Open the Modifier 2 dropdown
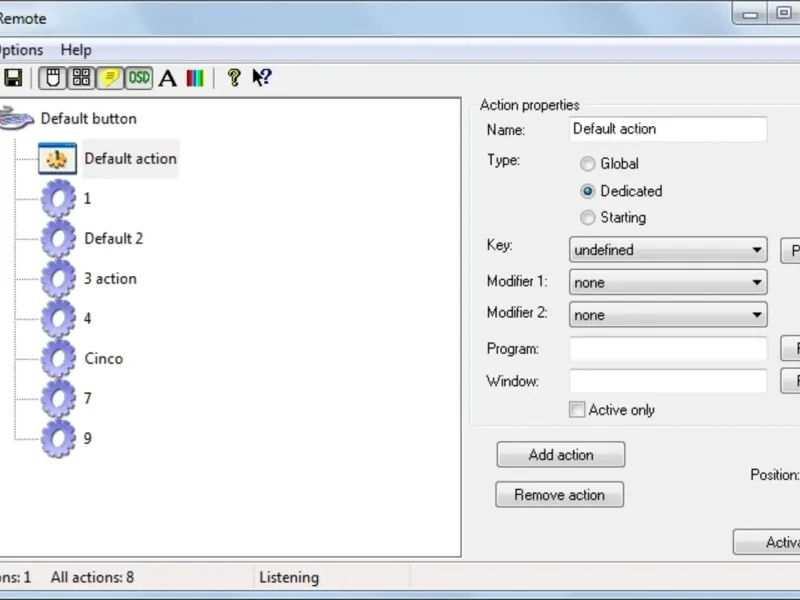The width and height of the screenshot is (800, 600). click(x=668, y=315)
